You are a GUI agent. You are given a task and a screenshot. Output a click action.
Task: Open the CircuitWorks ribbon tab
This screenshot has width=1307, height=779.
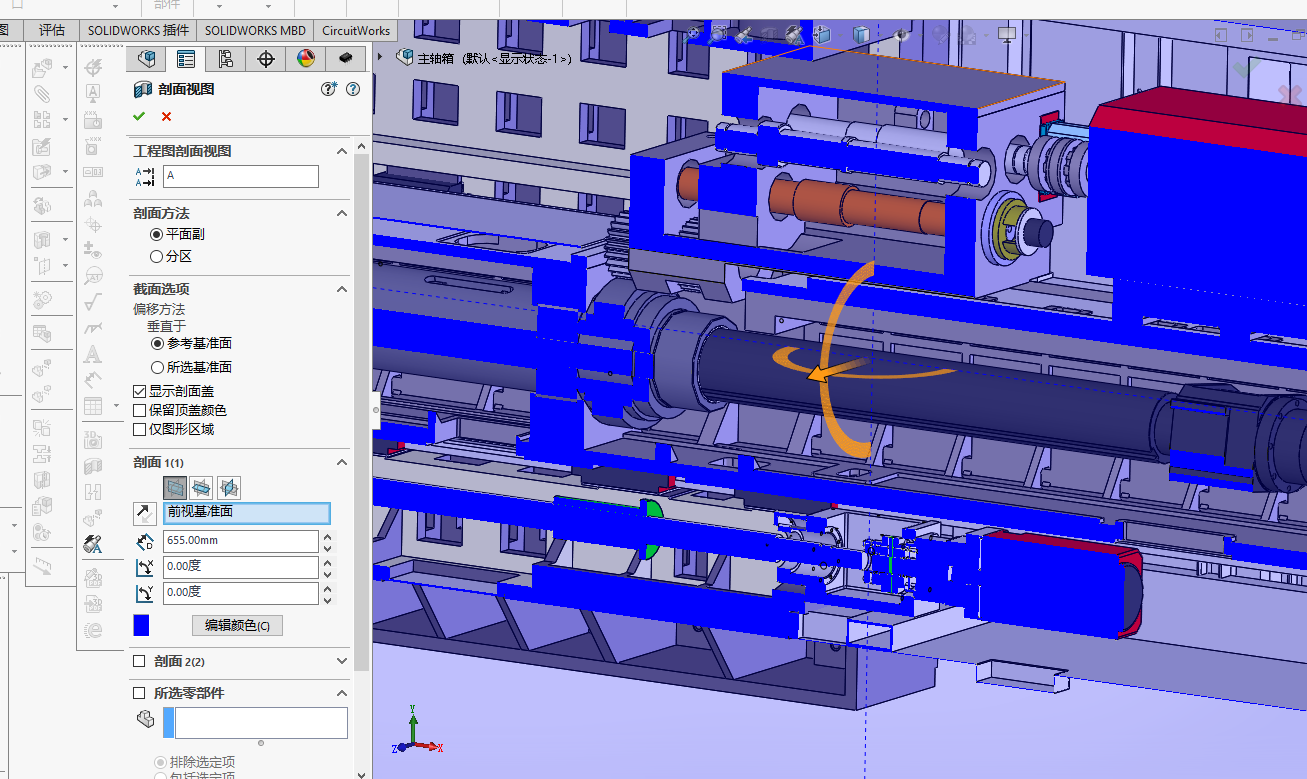click(x=356, y=30)
